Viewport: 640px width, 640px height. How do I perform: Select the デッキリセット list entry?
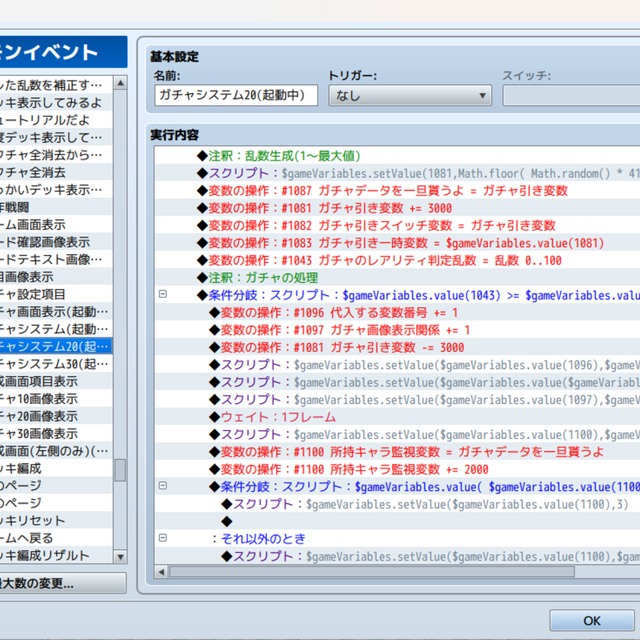pos(55,520)
